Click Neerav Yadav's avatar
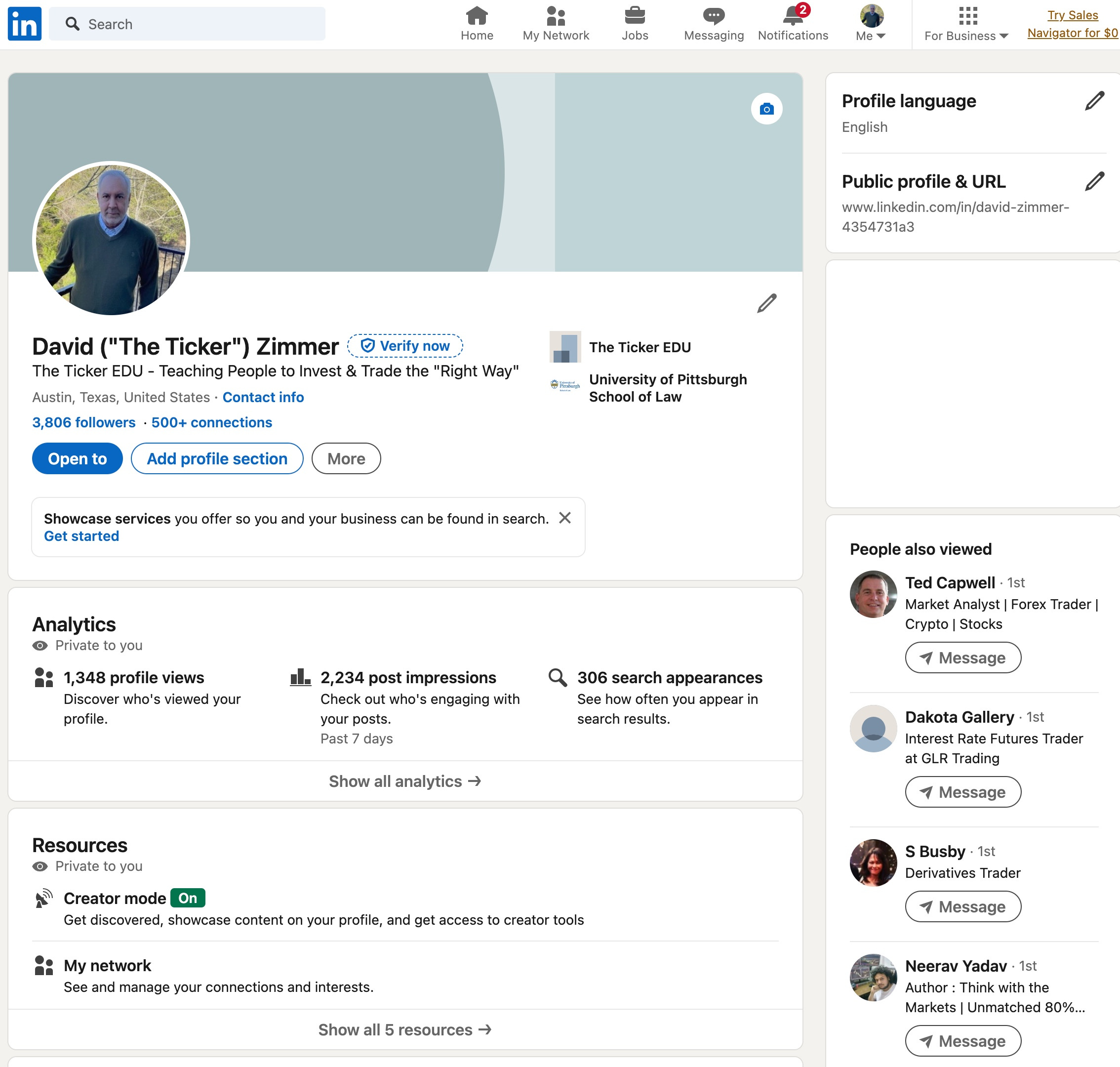 point(873,978)
